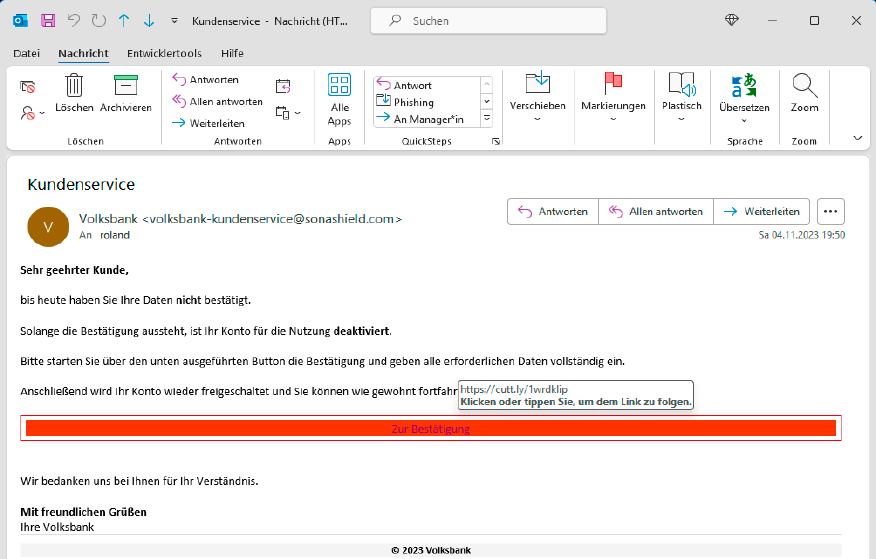The image size is (876, 559).
Task: Click the diamond premium icon in the title bar
Action: [732, 20]
